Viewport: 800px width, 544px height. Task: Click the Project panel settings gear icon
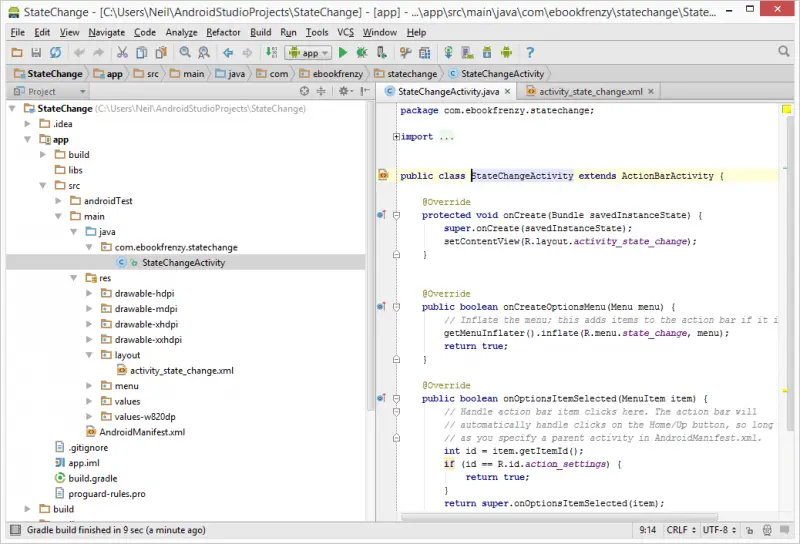click(x=344, y=91)
